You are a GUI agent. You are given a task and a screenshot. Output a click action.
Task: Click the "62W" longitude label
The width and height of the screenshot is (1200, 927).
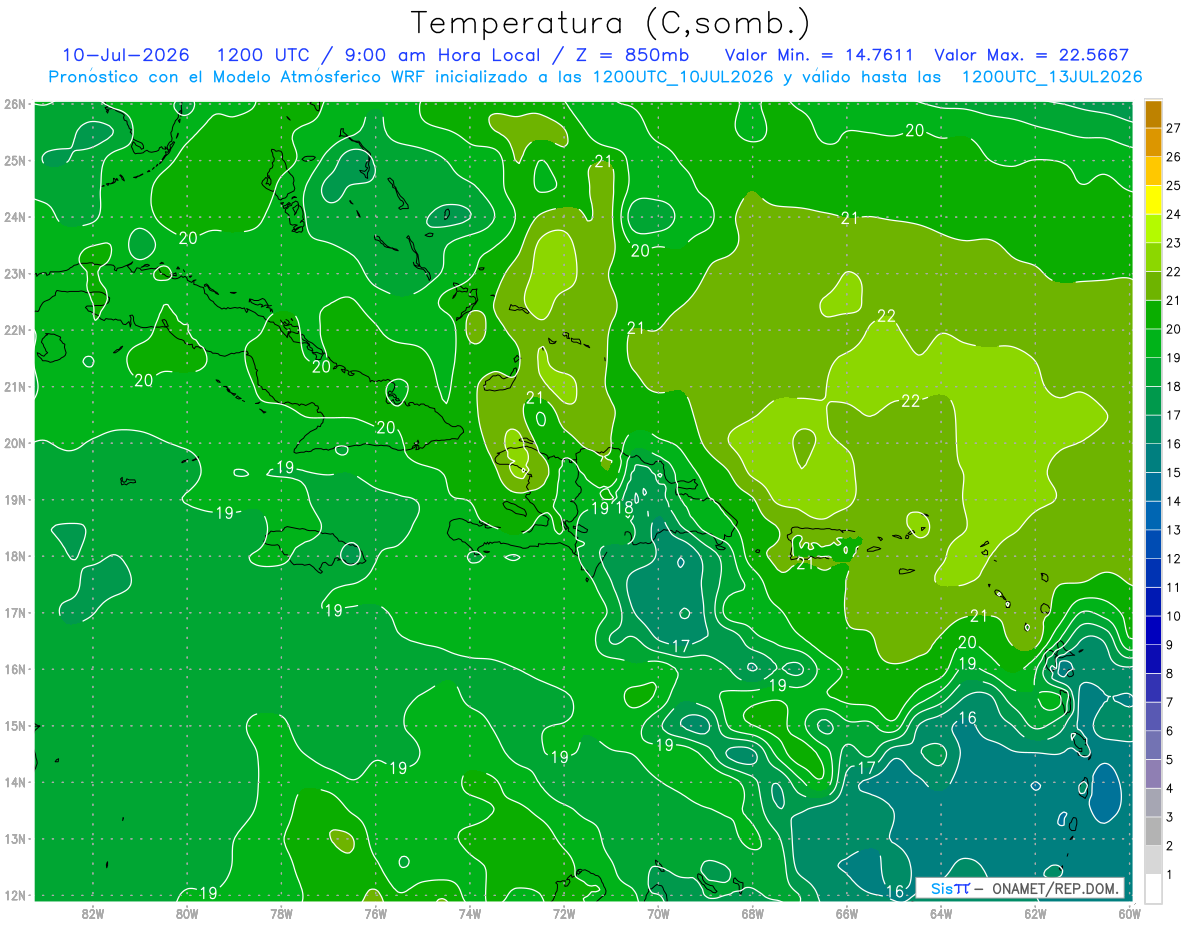click(1035, 913)
